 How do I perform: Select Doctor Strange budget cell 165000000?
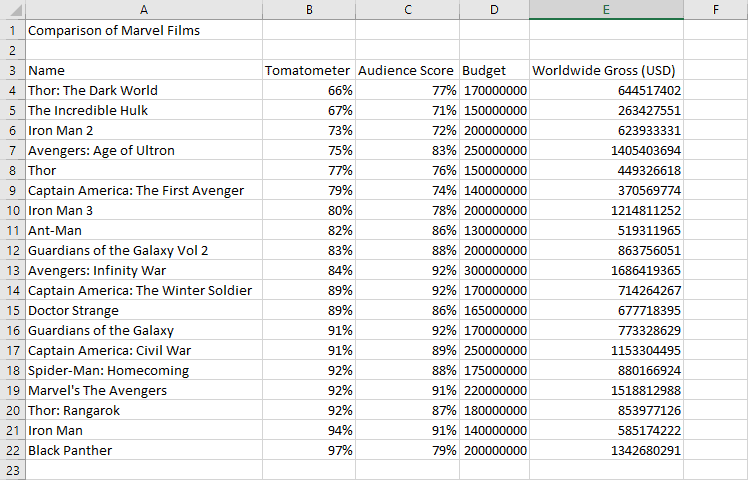click(x=494, y=311)
